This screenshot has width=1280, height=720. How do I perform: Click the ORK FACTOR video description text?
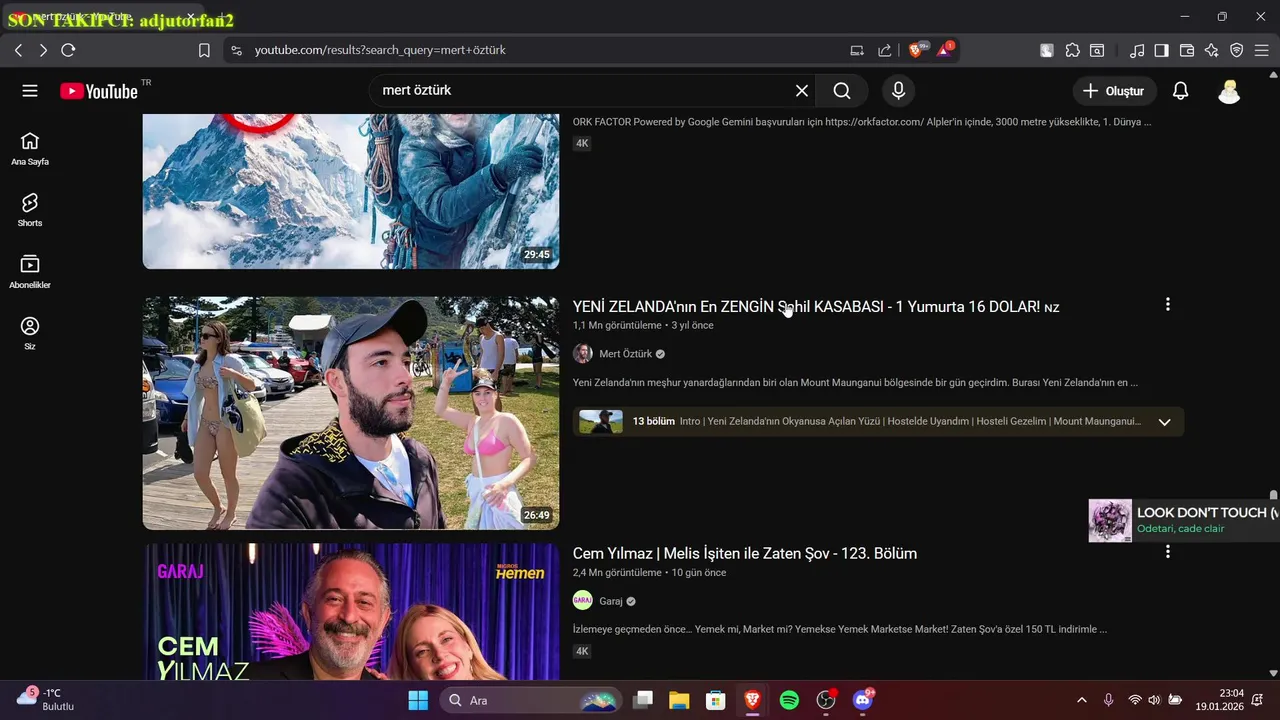tap(862, 122)
